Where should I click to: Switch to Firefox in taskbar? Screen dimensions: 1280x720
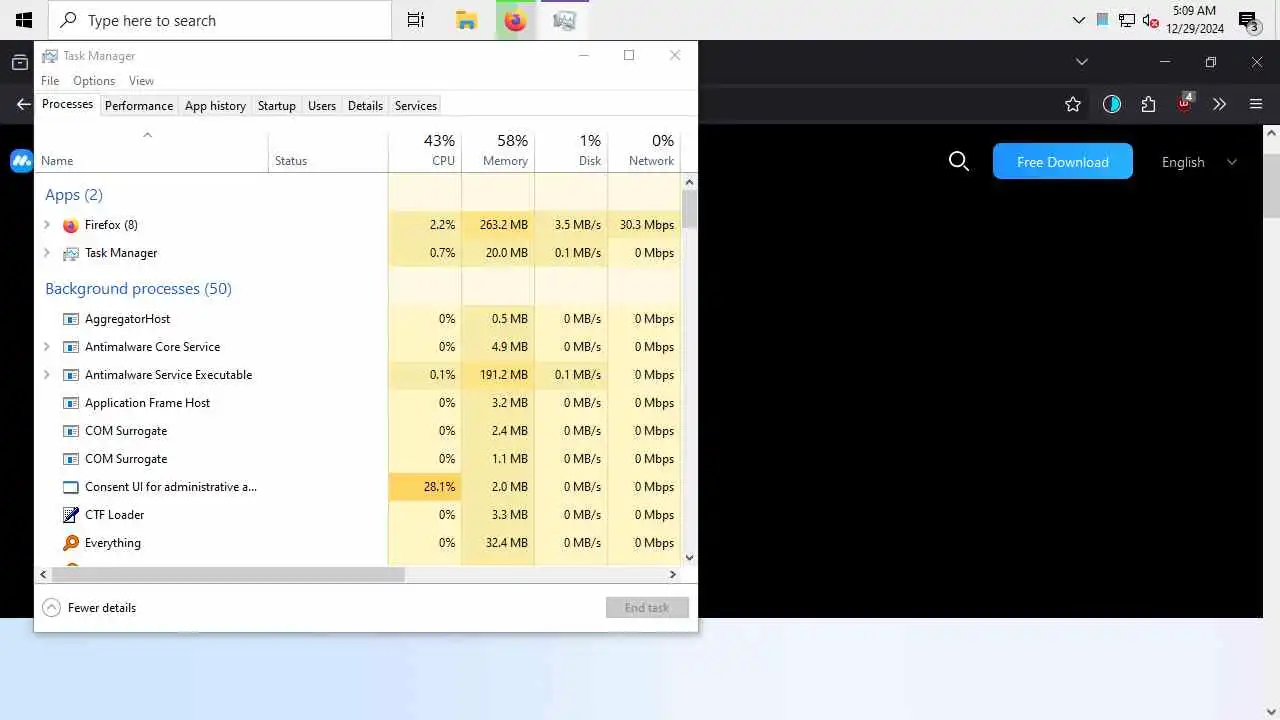(x=515, y=20)
